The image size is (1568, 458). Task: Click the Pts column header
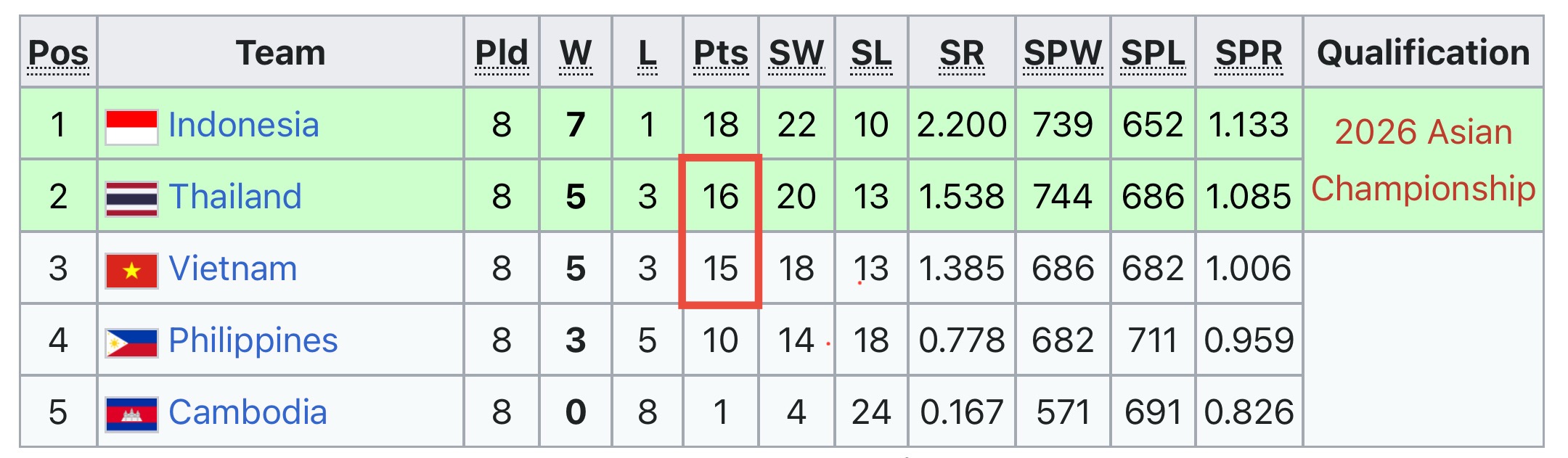coord(721,54)
